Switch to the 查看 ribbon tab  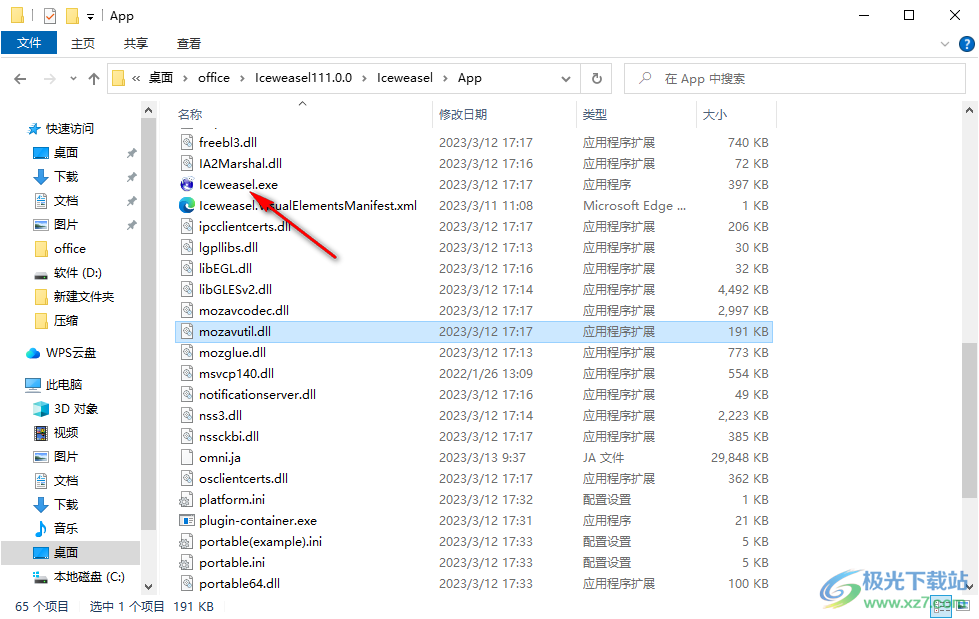pos(189,43)
